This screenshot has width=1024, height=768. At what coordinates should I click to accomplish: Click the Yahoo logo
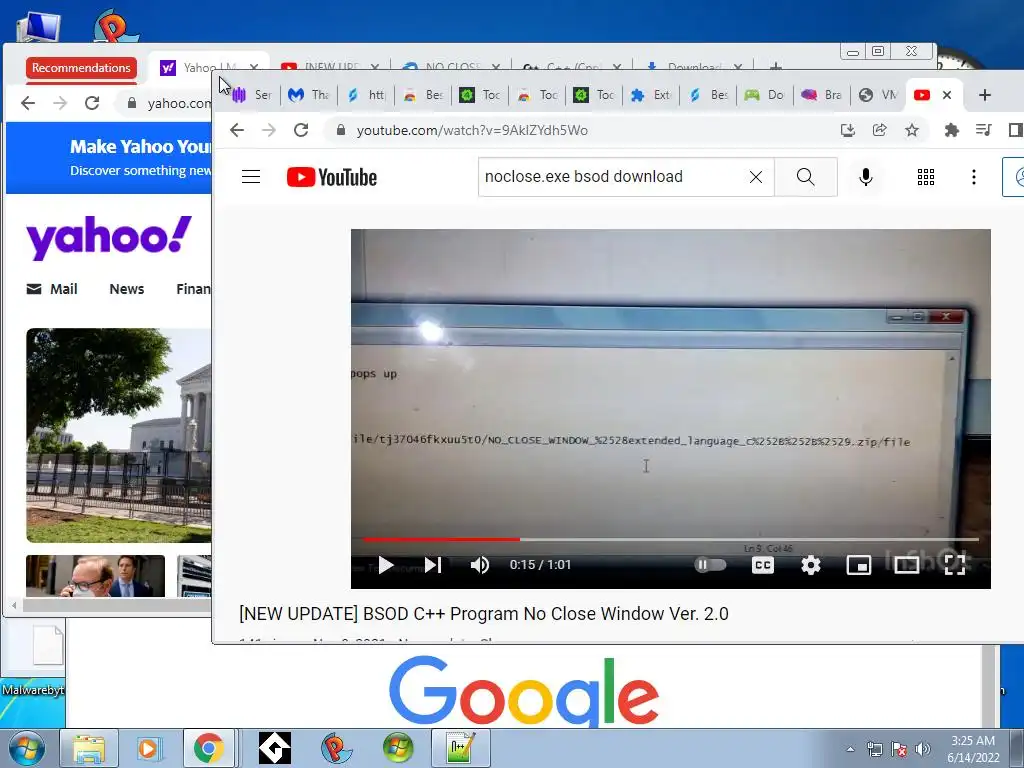point(109,237)
